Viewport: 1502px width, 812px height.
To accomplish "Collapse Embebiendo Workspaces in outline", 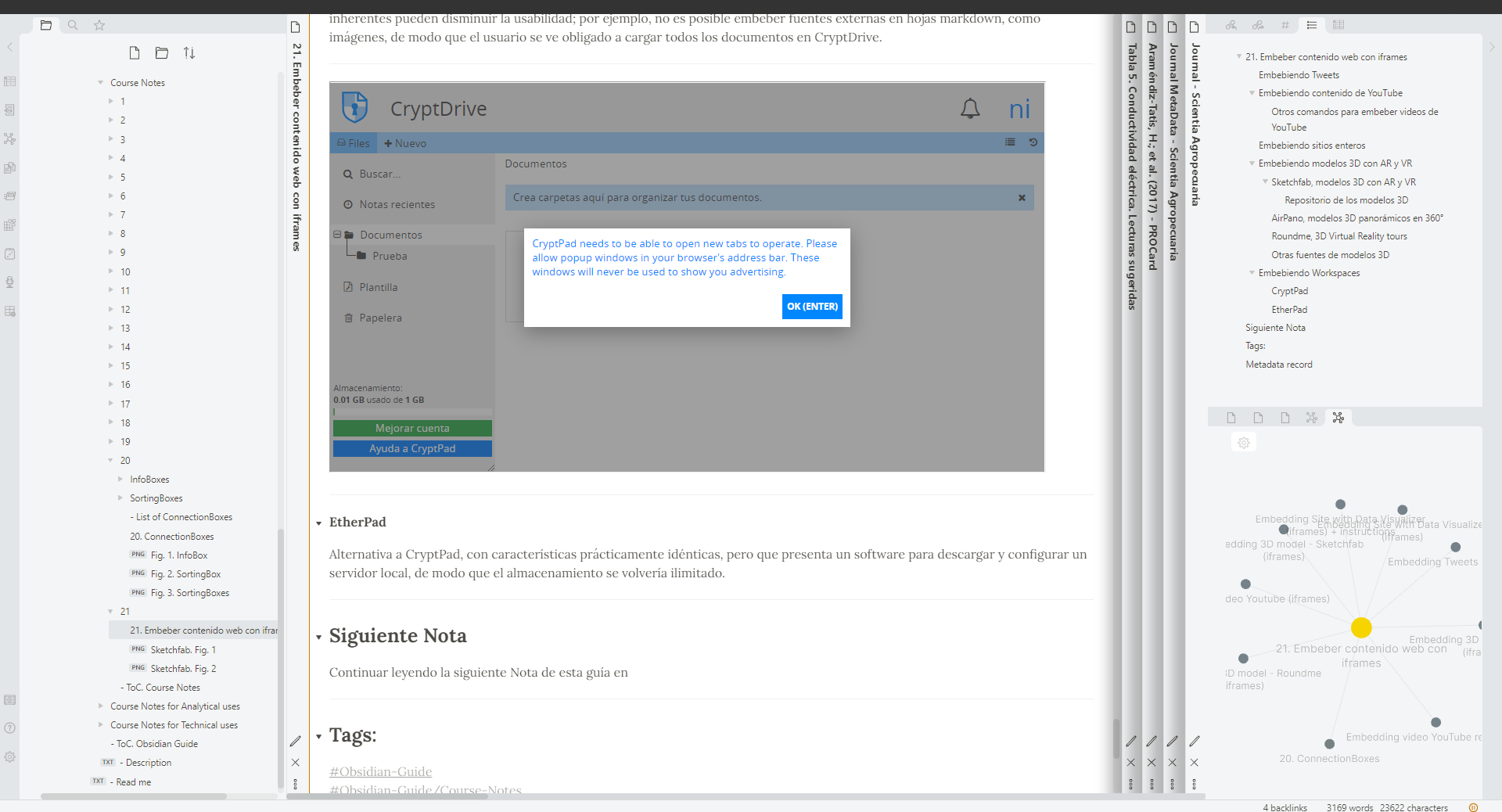I will pos(1252,273).
